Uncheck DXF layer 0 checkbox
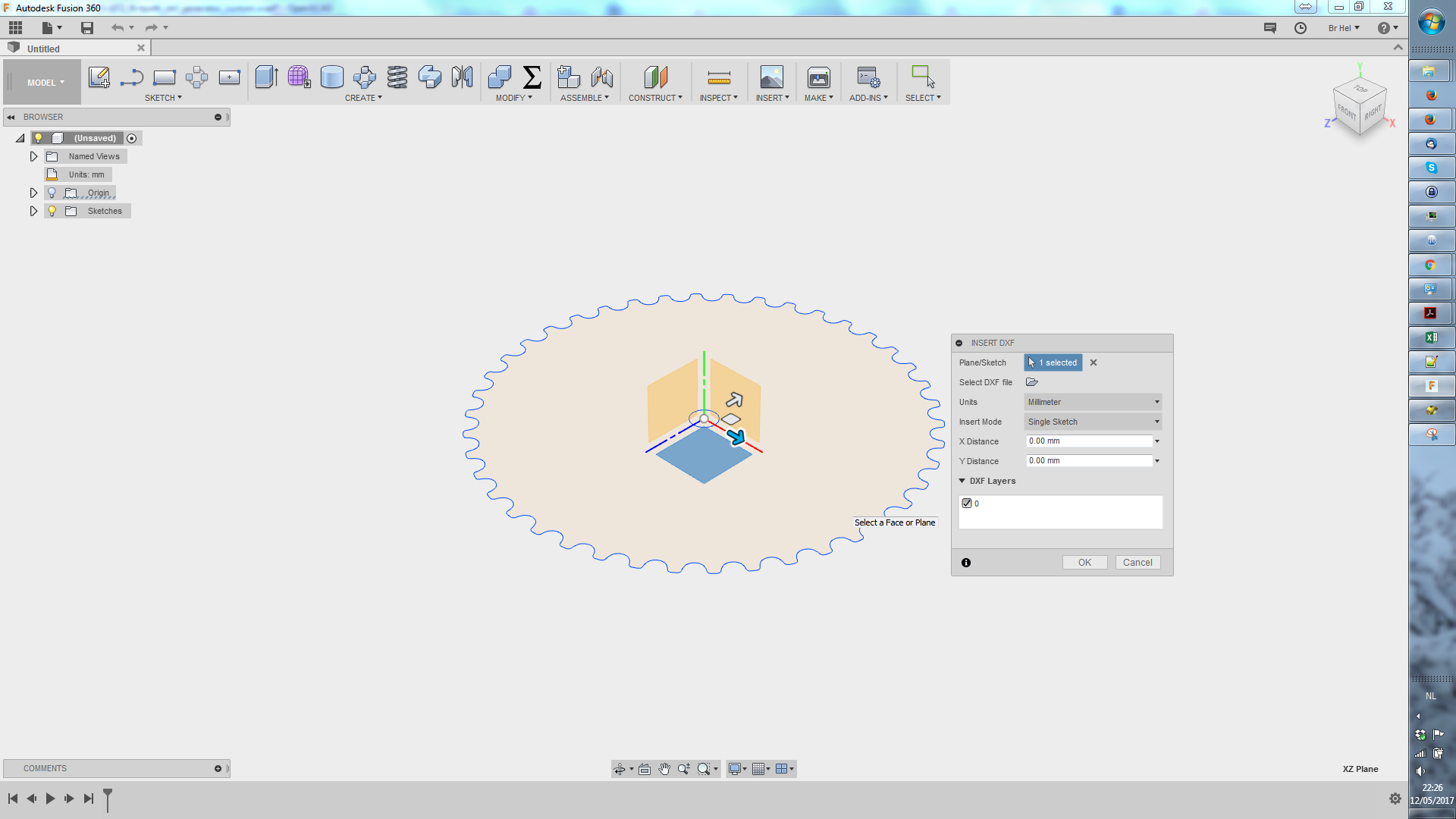Image resolution: width=1456 pixels, height=819 pixels. 967,504
